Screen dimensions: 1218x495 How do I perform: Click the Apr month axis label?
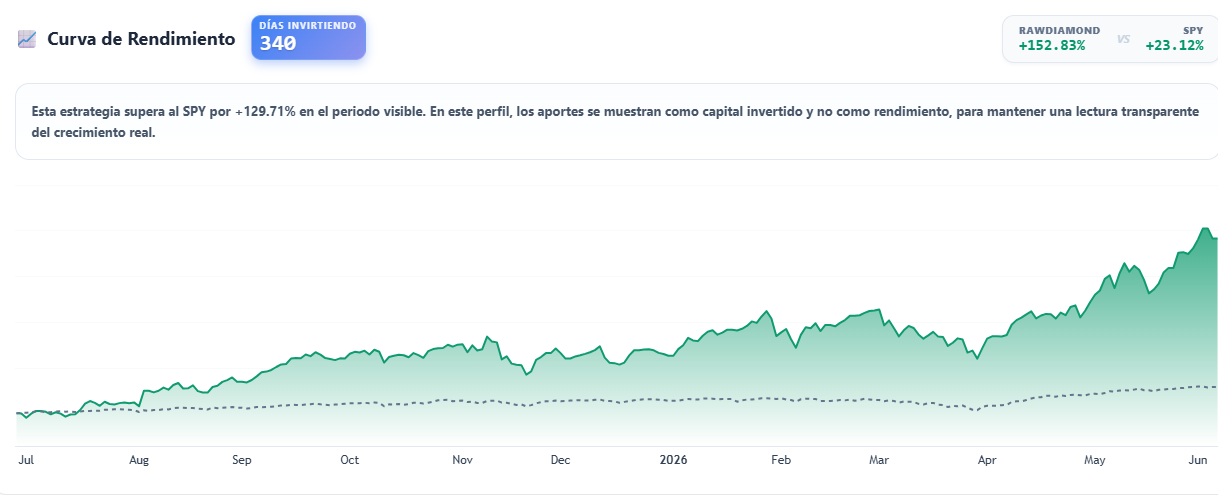pos(987,460)
